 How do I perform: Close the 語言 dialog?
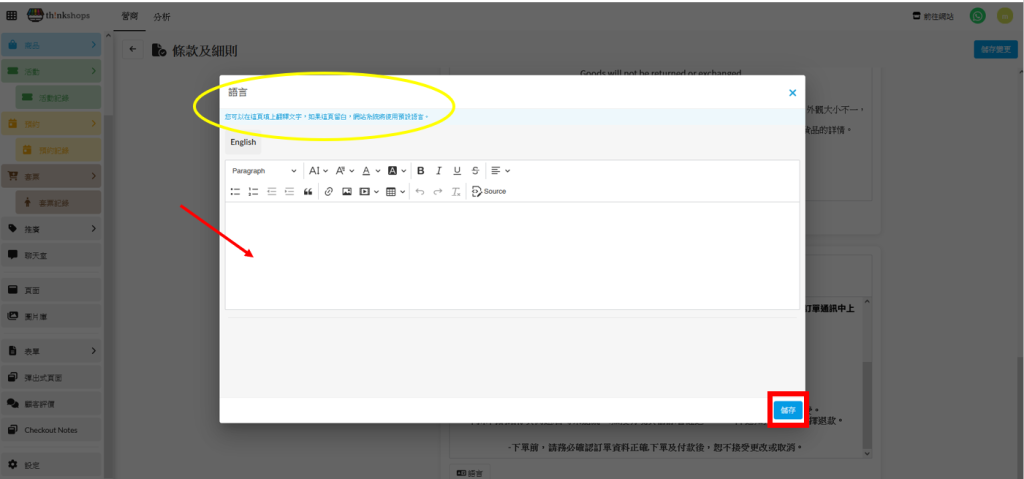[792, 93]
